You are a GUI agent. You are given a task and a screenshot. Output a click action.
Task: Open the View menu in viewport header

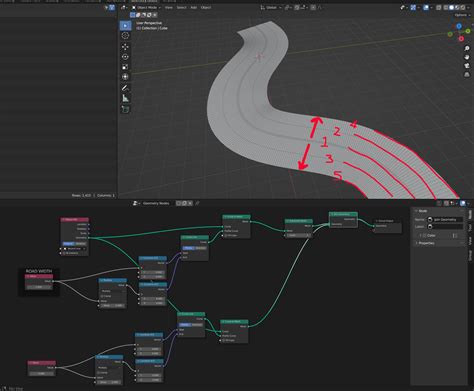169,7
